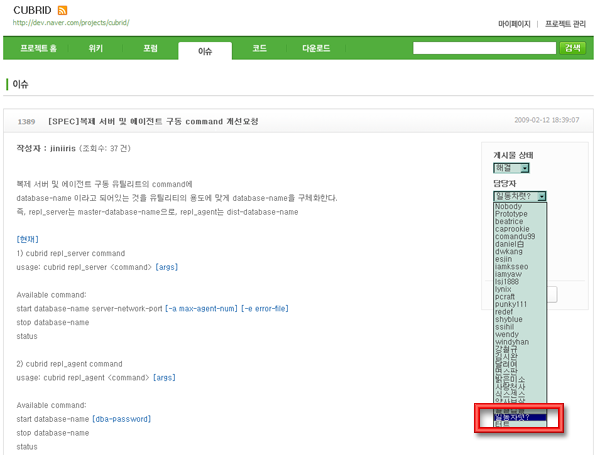Focus the search input field
600x455 pixels.
484,48
